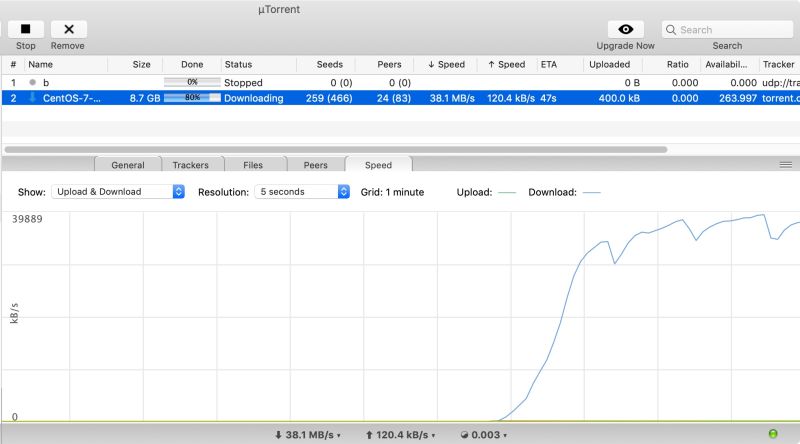Open the total download speed limit menu

[308, 435]
